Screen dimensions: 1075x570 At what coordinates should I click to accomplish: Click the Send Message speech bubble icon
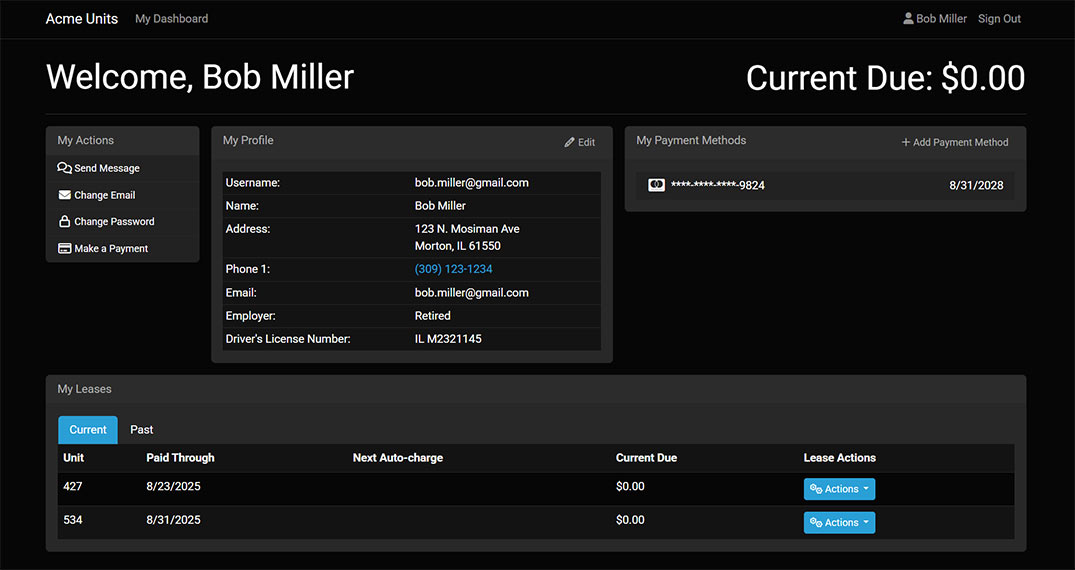pos(64,168)
